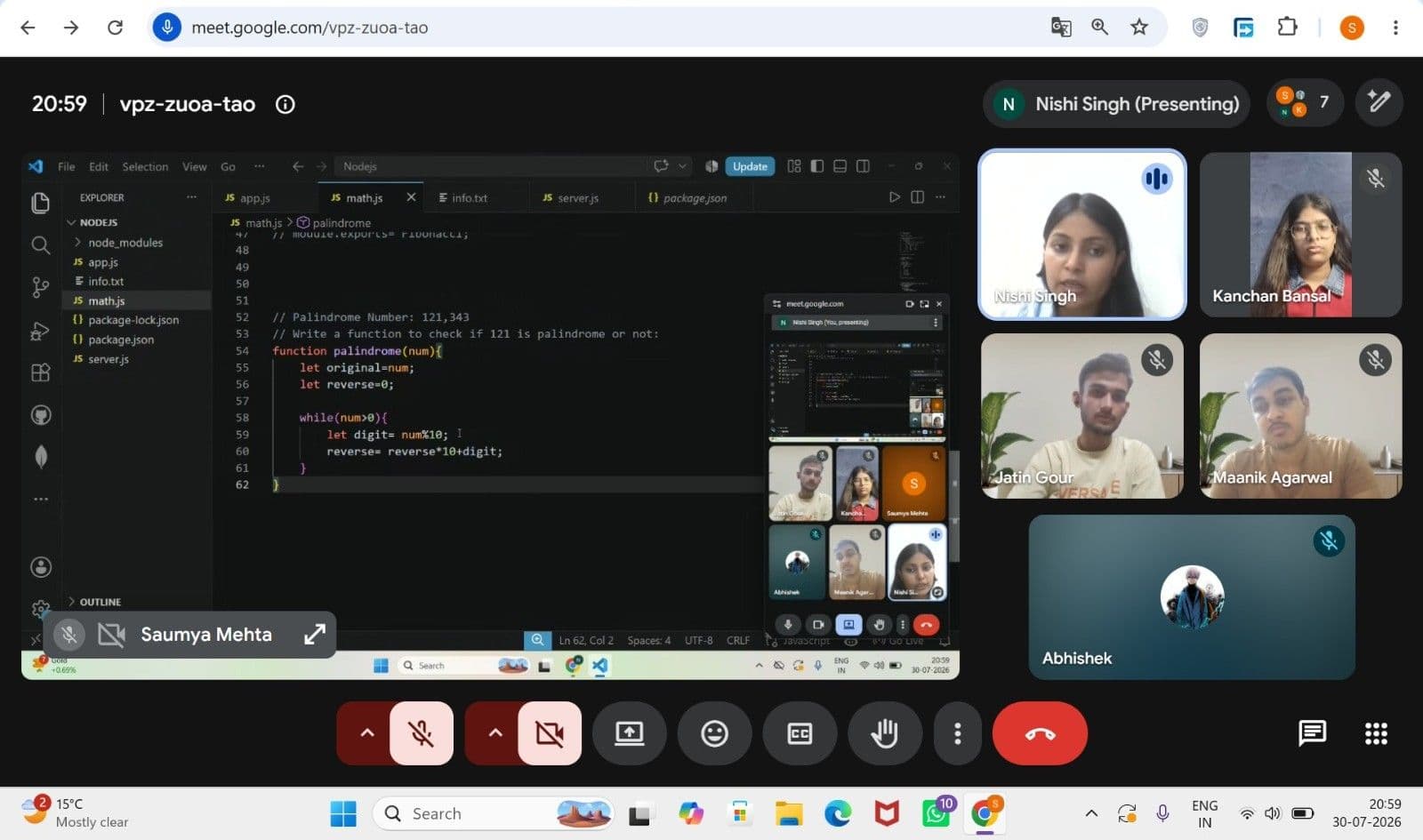Leave the call with the red hang-up button
Viewport: 1423px width, 840px height.
(1040, 733)
